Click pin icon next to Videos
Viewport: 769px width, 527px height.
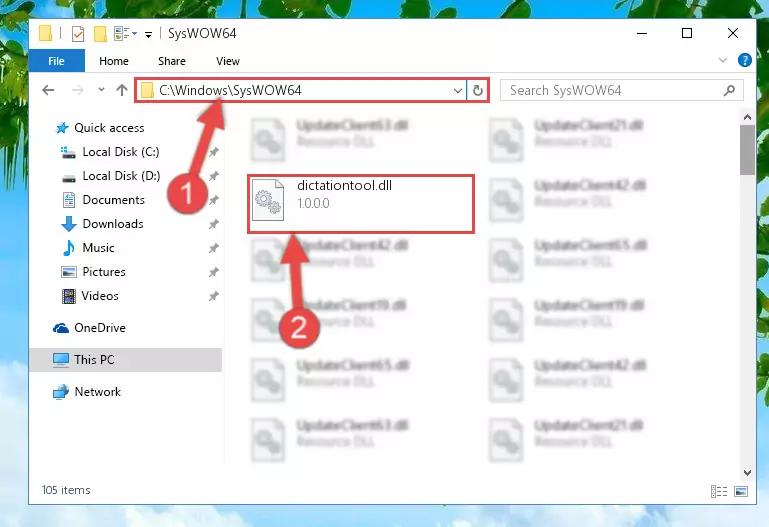coord(213,296)
